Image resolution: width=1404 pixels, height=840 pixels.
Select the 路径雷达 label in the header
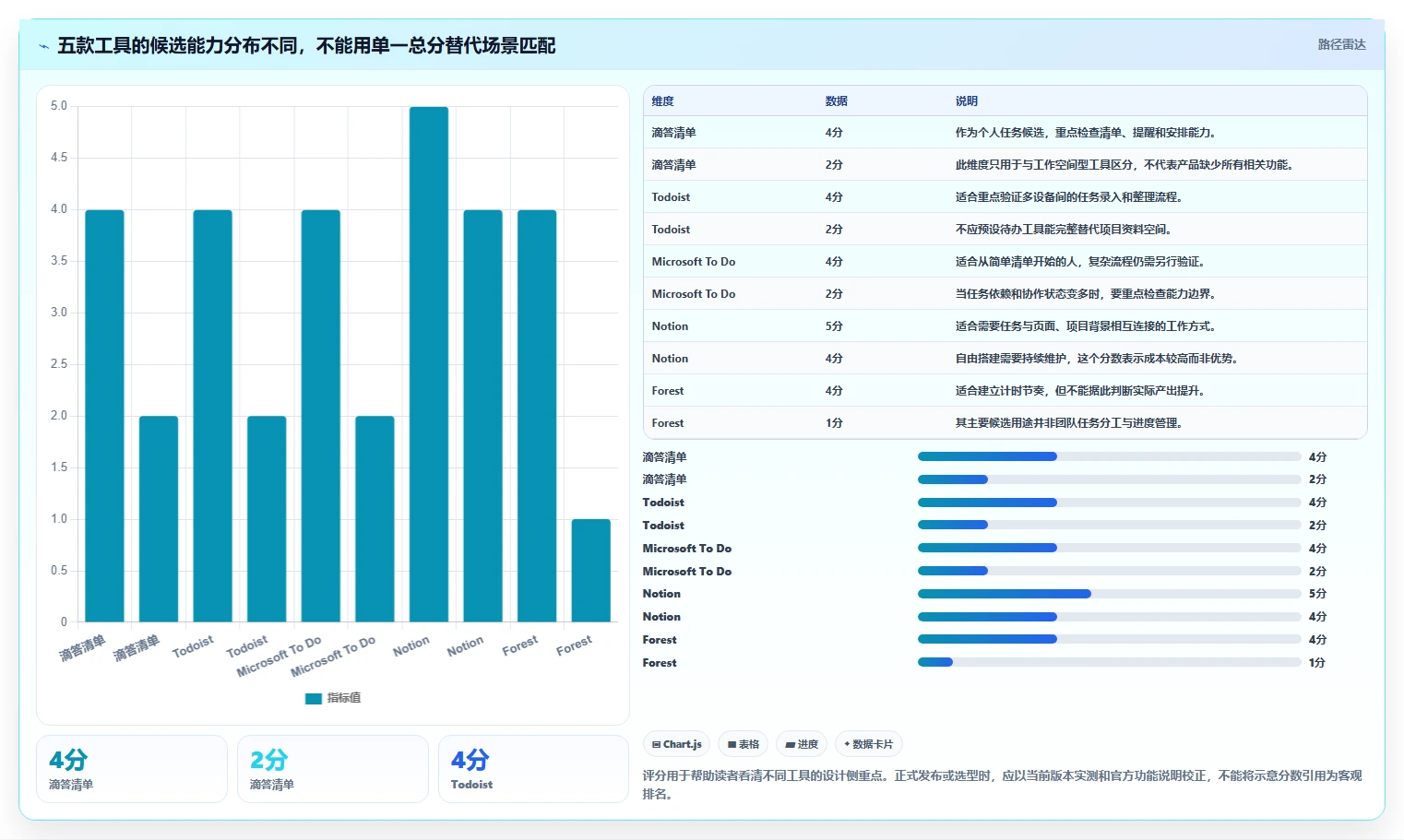click(x=1341, y=44)
